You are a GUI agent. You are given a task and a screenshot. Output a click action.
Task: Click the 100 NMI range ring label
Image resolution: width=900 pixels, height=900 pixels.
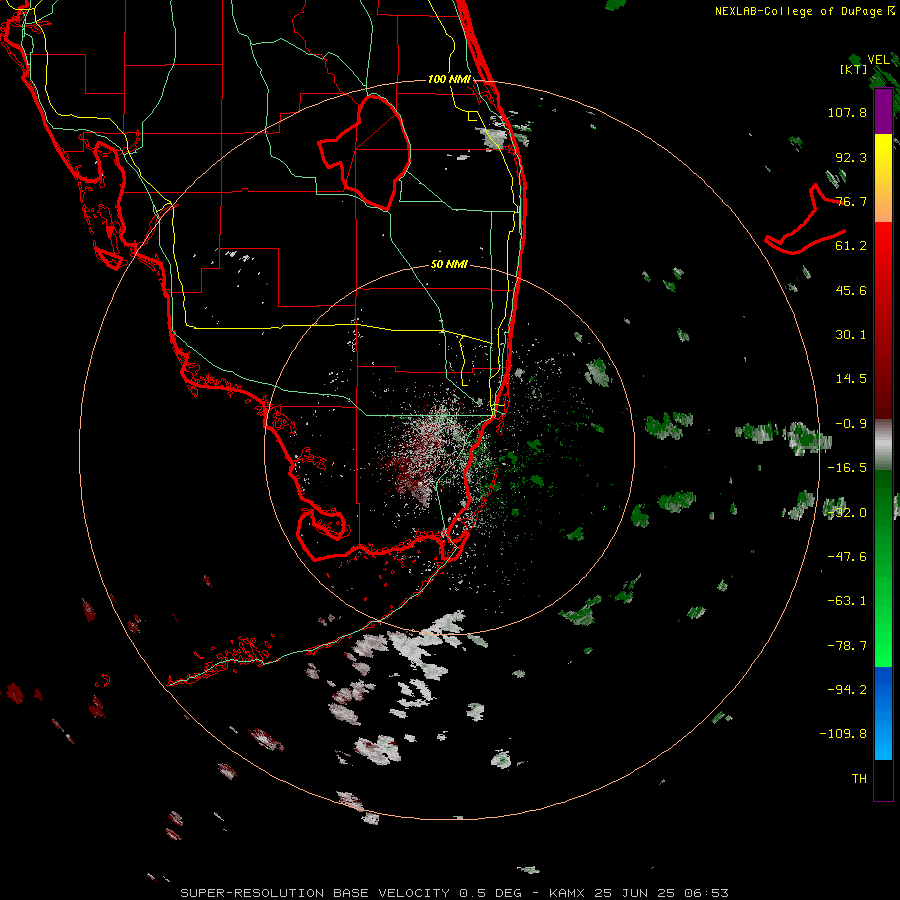click(449, 79)
